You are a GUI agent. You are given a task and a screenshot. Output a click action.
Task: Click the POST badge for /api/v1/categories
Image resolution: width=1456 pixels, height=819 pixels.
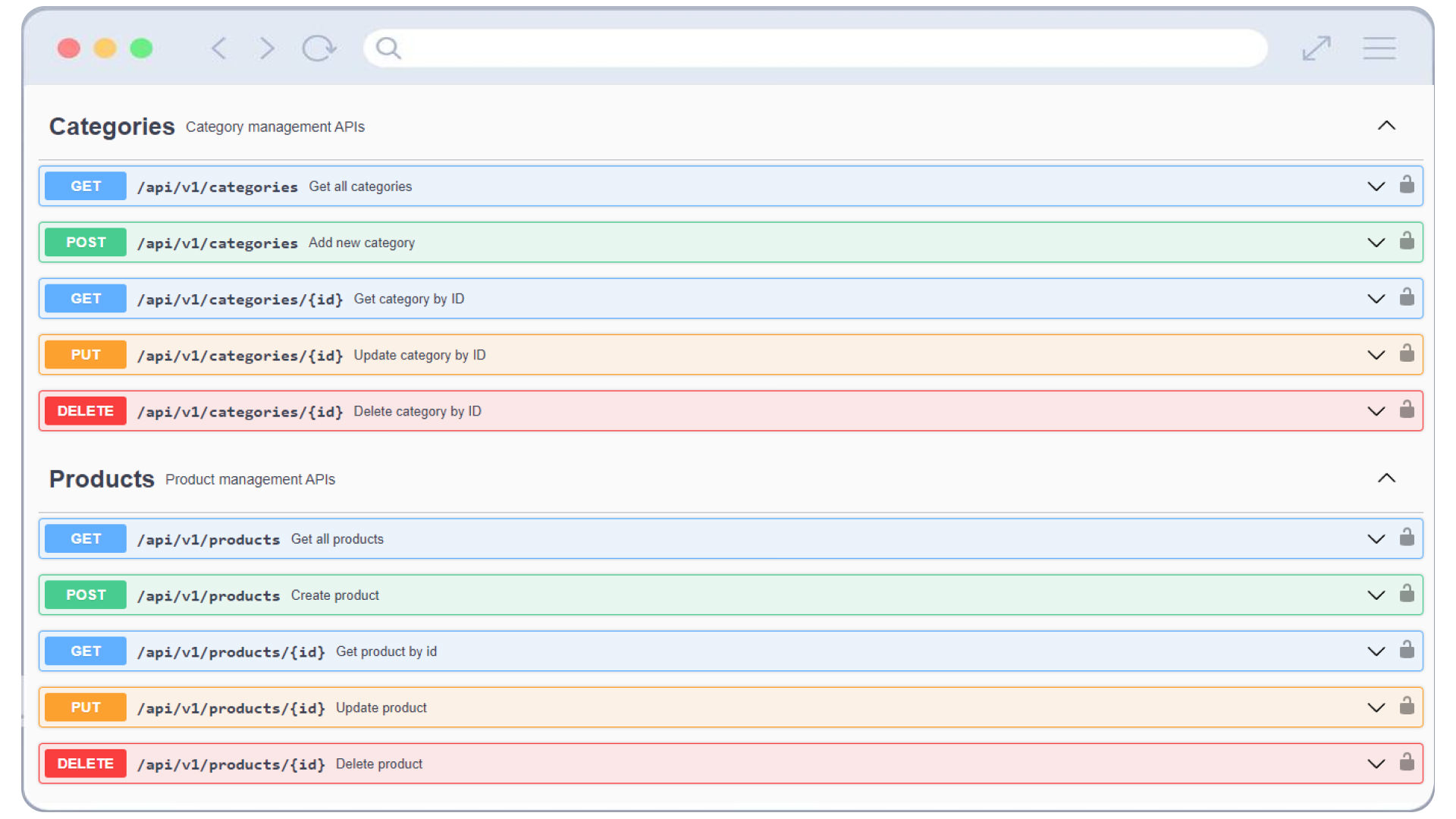[x=86, y=243]
